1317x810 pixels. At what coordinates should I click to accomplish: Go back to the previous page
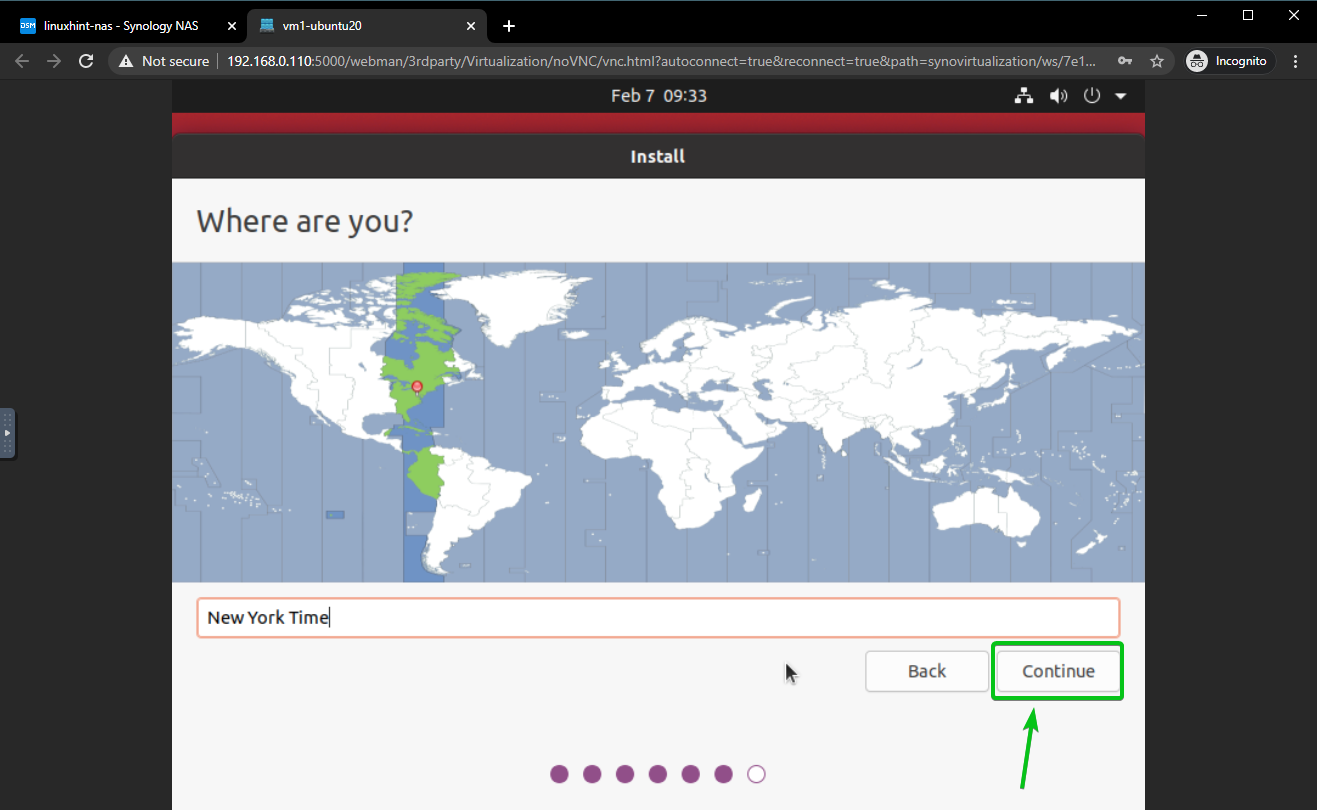(22, 61)
